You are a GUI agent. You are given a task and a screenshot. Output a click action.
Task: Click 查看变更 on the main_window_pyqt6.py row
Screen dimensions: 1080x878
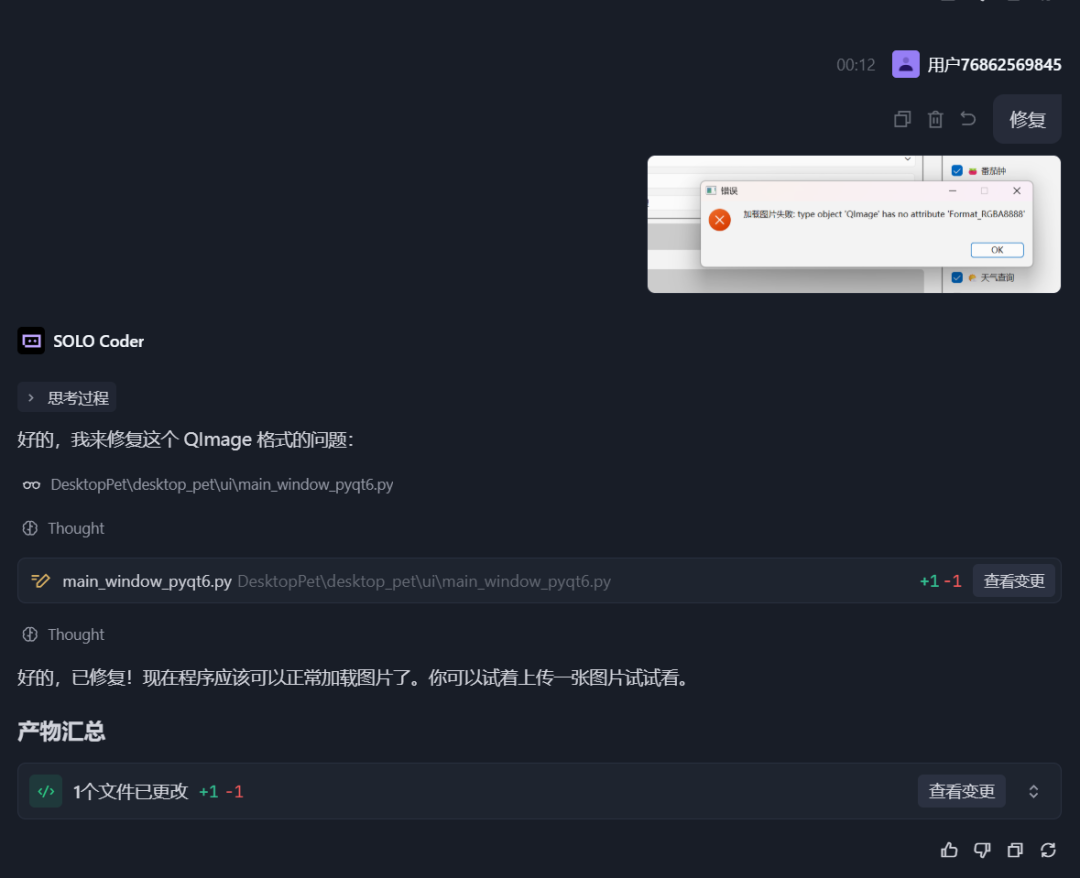coord(1014,580)
